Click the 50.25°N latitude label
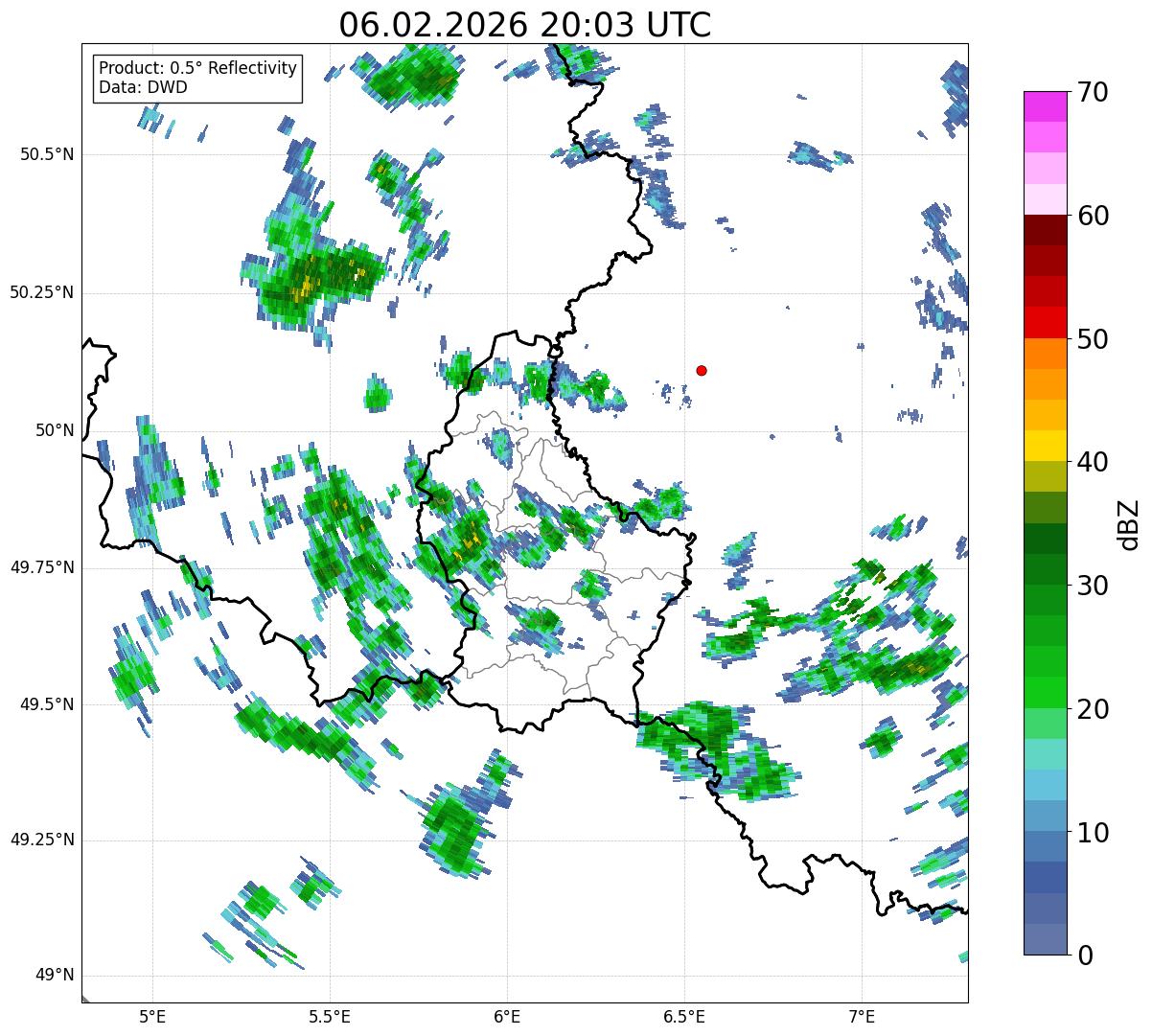This screenshot has height=1036, width=1152. (42, 292)
